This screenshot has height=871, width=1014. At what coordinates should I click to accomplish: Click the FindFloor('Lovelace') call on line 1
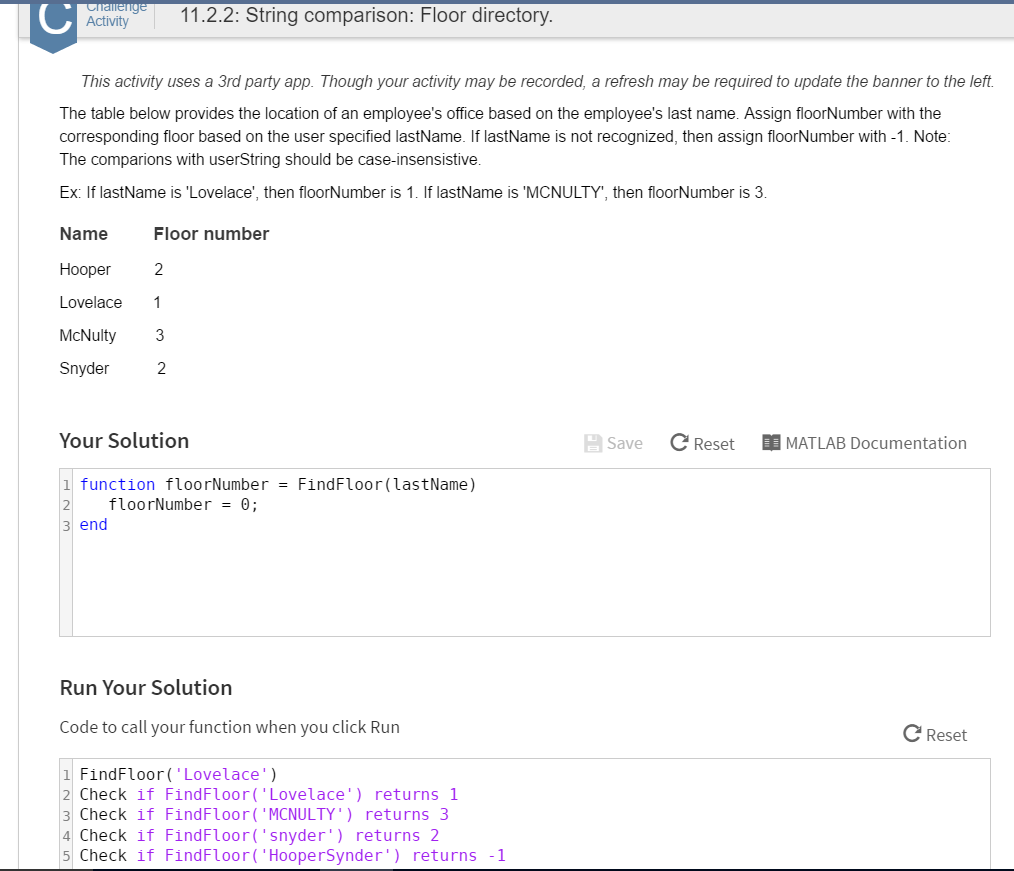178,774
